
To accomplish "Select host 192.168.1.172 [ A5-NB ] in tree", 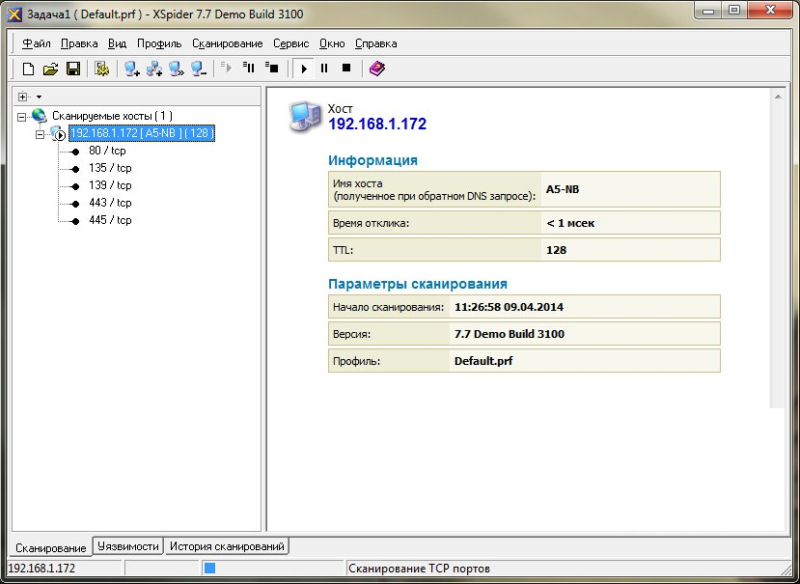I will [141, 133].
